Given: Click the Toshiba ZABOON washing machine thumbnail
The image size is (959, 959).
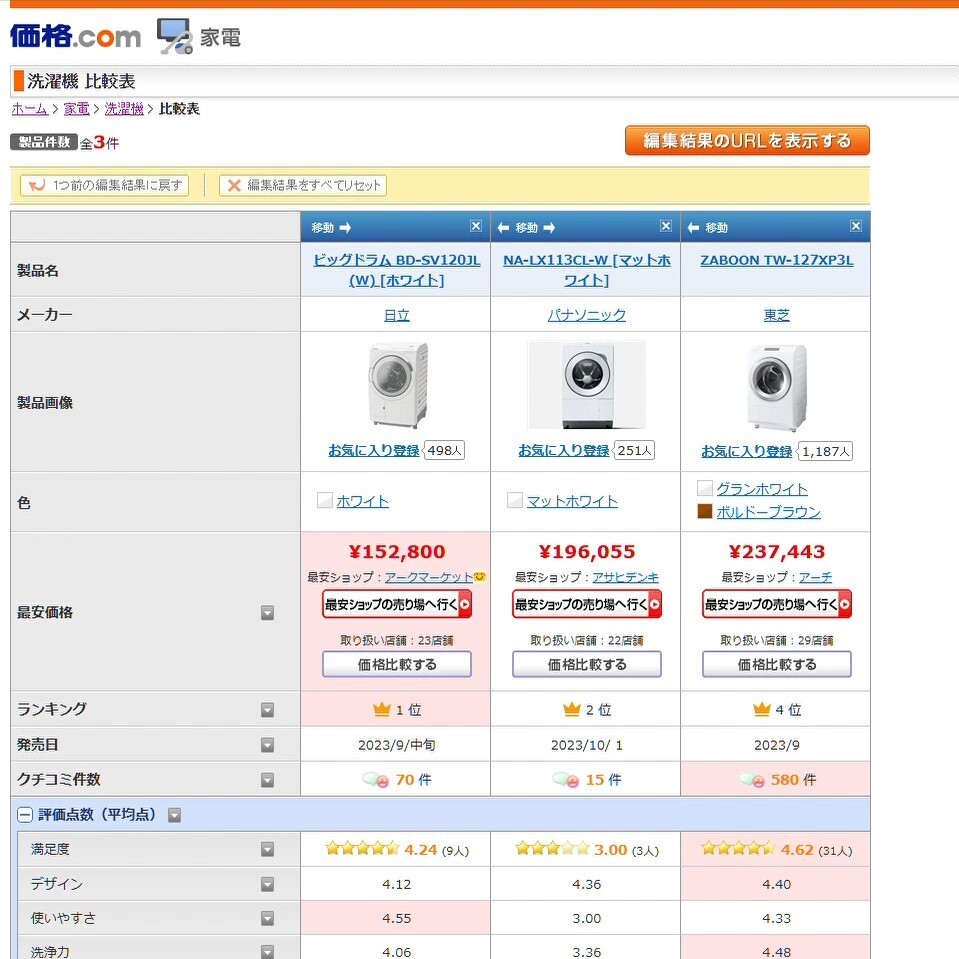Looking at the screenshot, I should click(777, 388).
